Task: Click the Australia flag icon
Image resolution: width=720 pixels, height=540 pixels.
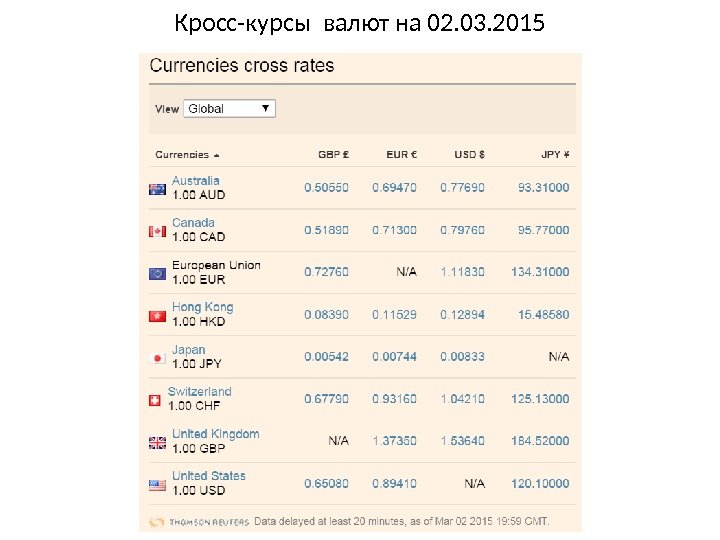Action: pos(157,189)
